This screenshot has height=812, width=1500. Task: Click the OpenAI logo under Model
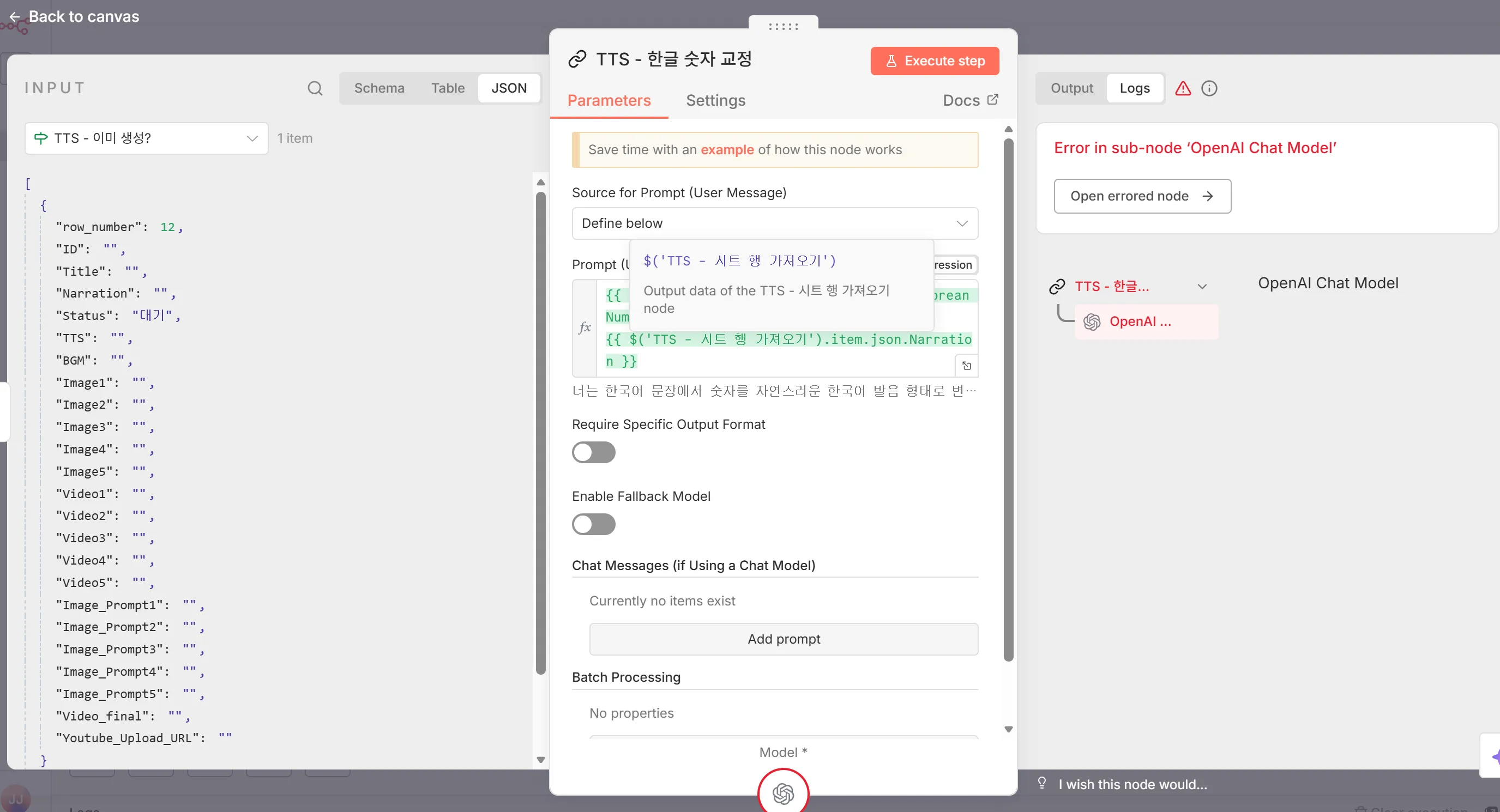tap(783, 793)
